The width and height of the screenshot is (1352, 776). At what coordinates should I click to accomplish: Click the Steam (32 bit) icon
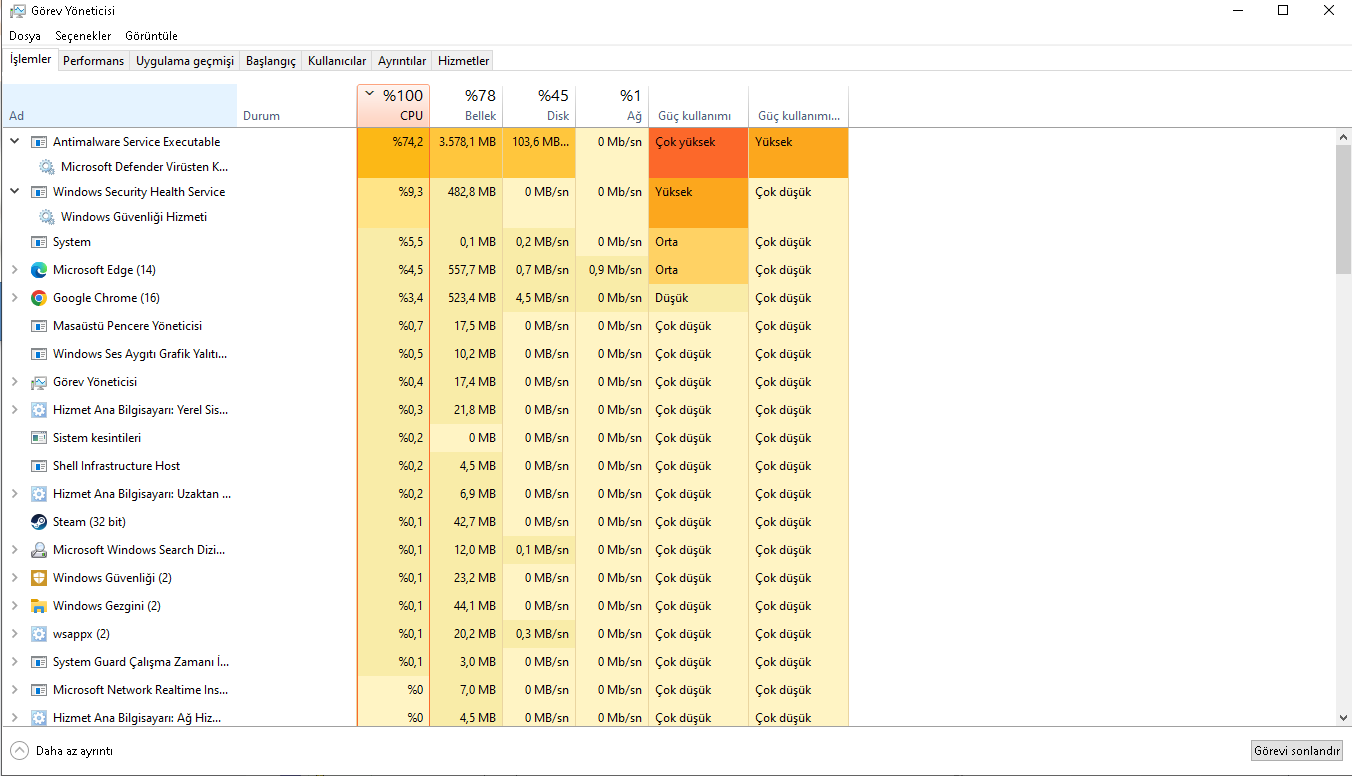pos(39,522)
